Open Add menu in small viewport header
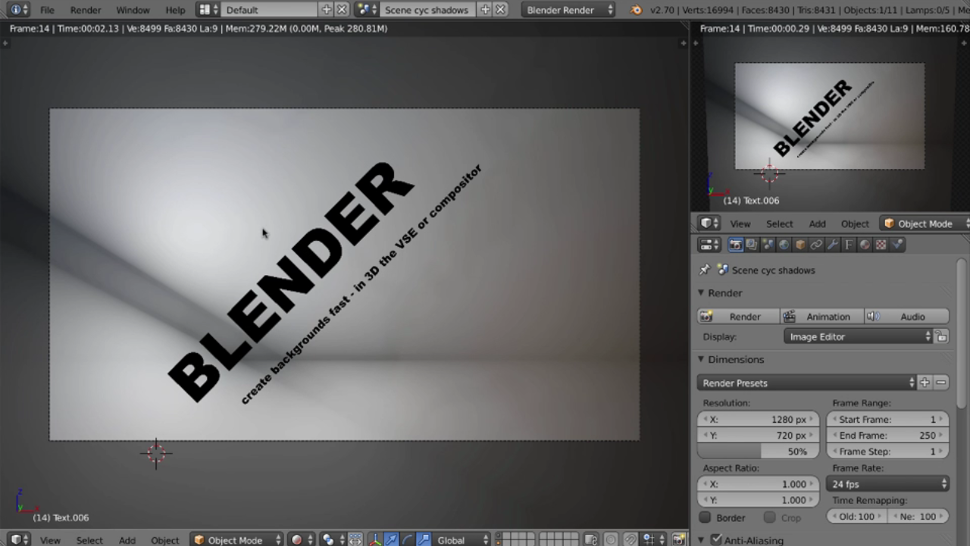The width and height of the screenshot is (970, 546). click(817, 224)
